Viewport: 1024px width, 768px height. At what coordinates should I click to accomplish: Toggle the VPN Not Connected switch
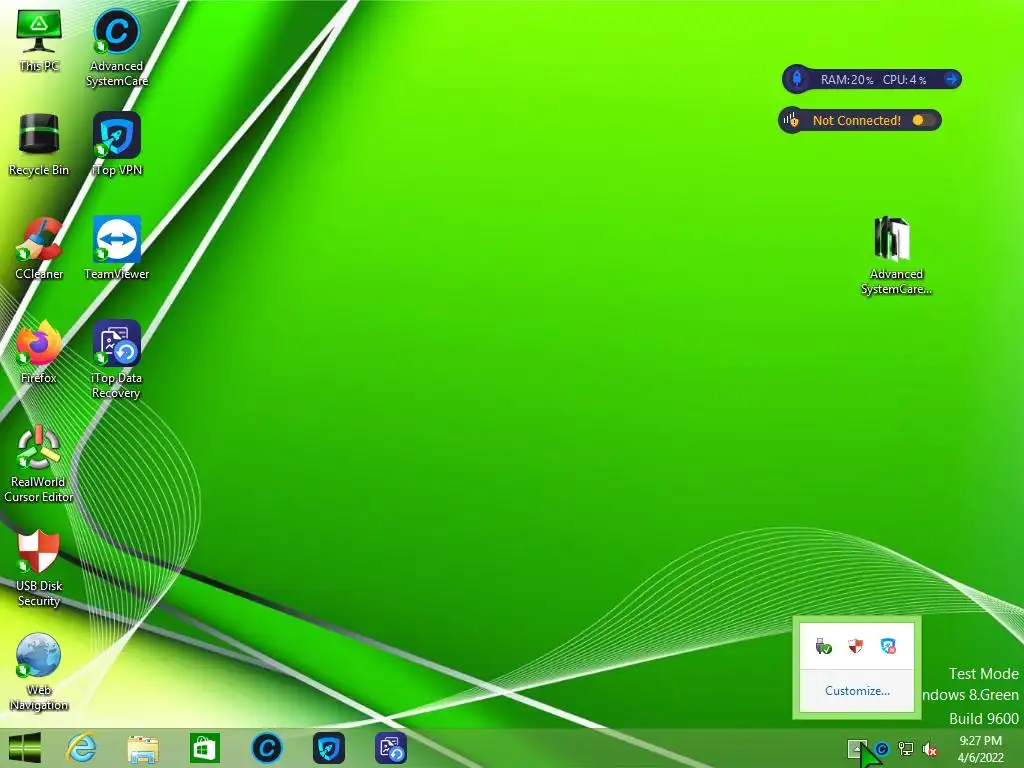coord(924,120)
